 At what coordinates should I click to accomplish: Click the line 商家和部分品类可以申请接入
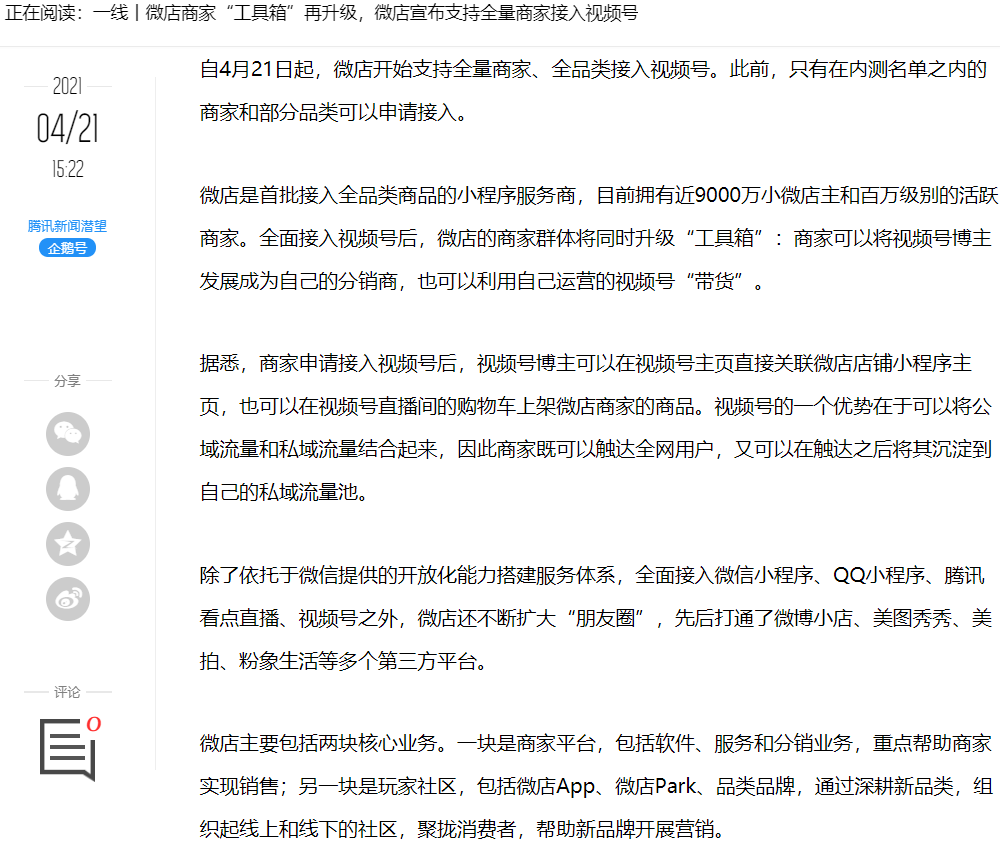pyautogui.click(x=334, y=112)
